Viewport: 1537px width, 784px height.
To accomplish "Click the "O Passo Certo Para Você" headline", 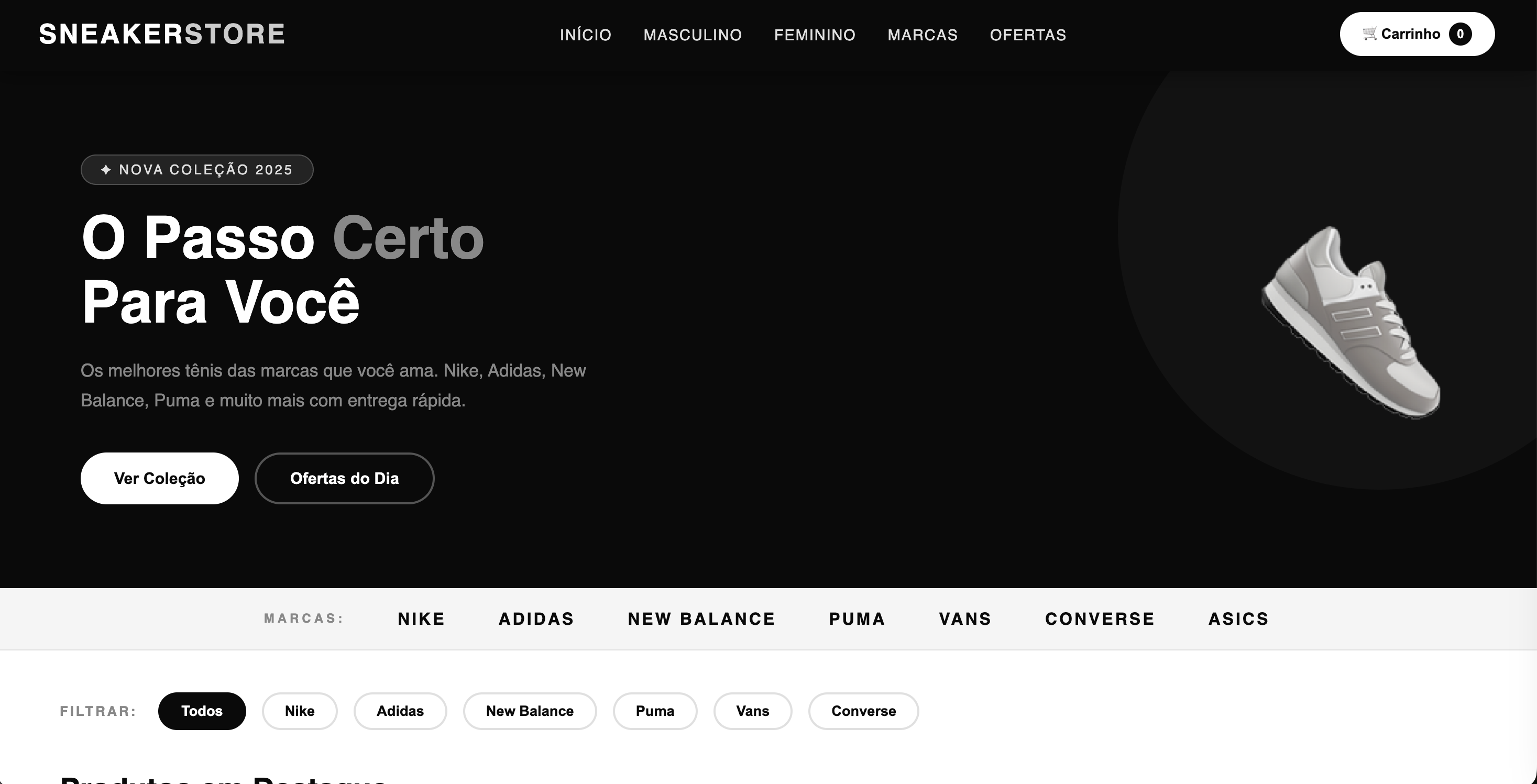I will pyautogui.click(x=282, y=270).
